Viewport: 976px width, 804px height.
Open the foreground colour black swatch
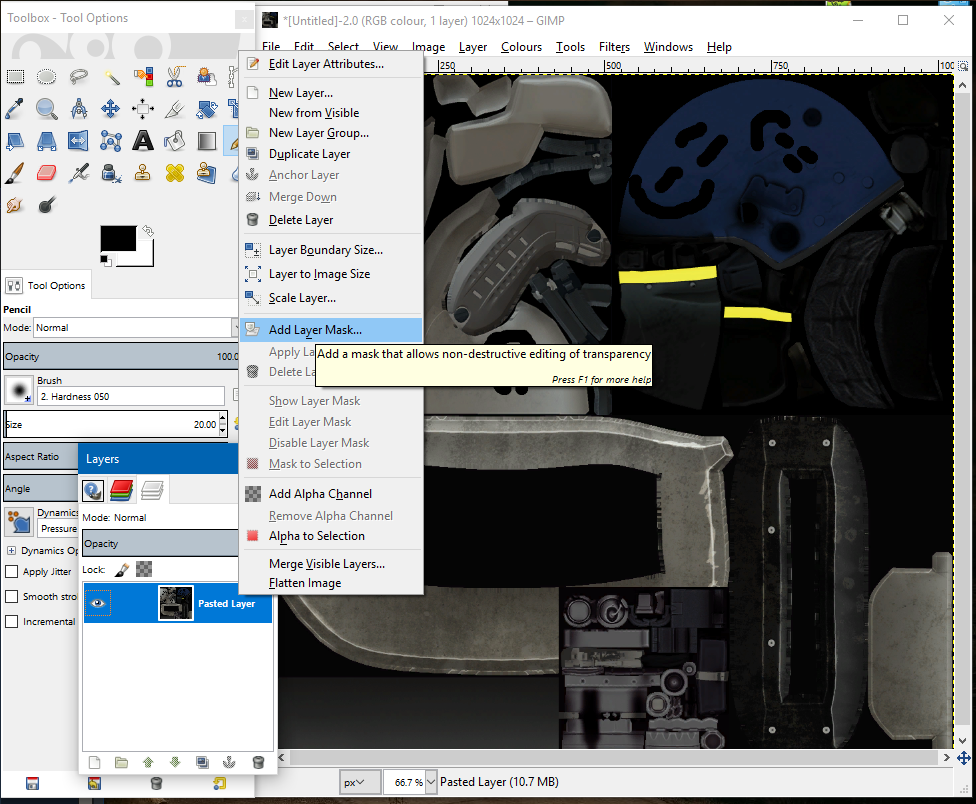pyautogui.click(x=118, y=238)
